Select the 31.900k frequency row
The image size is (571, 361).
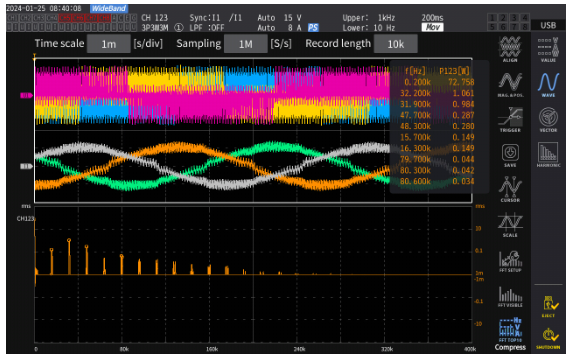coord(437,104)
